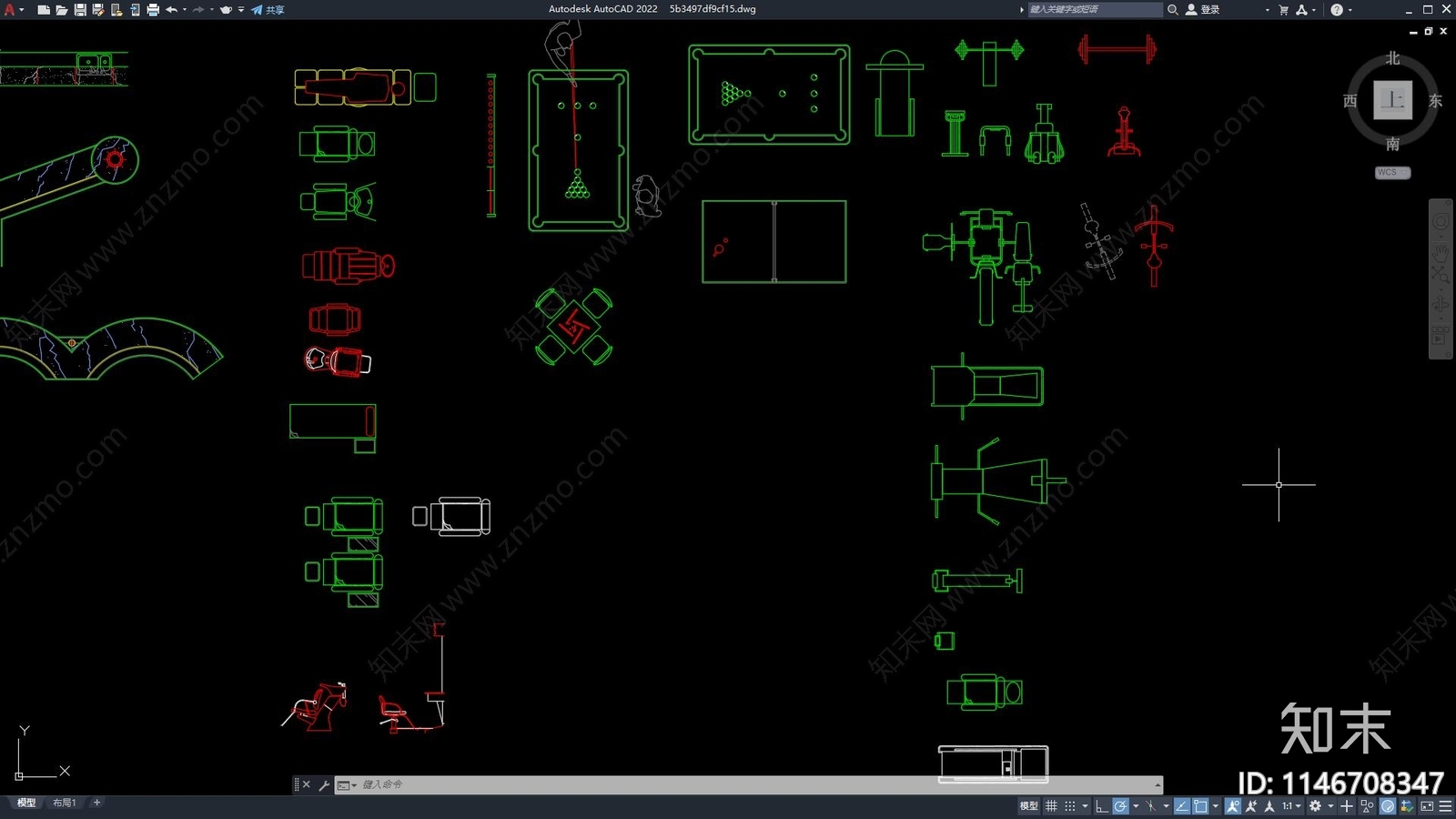Toggle snap mode dots
1456x819 pixels.
click(x=1070, y=806)
